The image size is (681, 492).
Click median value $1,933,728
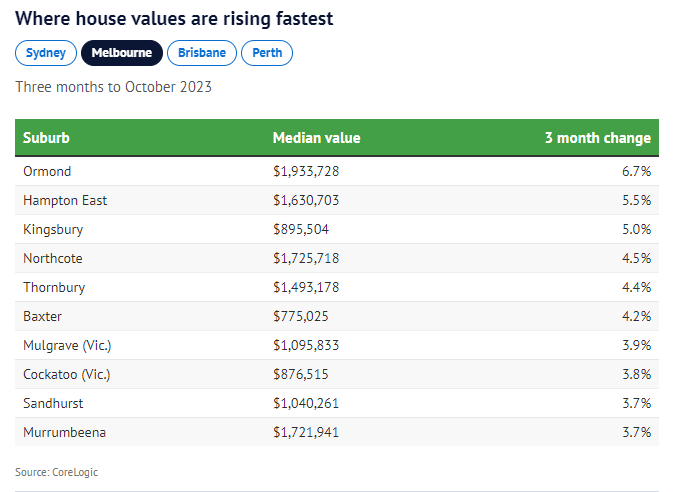[306, 171]
